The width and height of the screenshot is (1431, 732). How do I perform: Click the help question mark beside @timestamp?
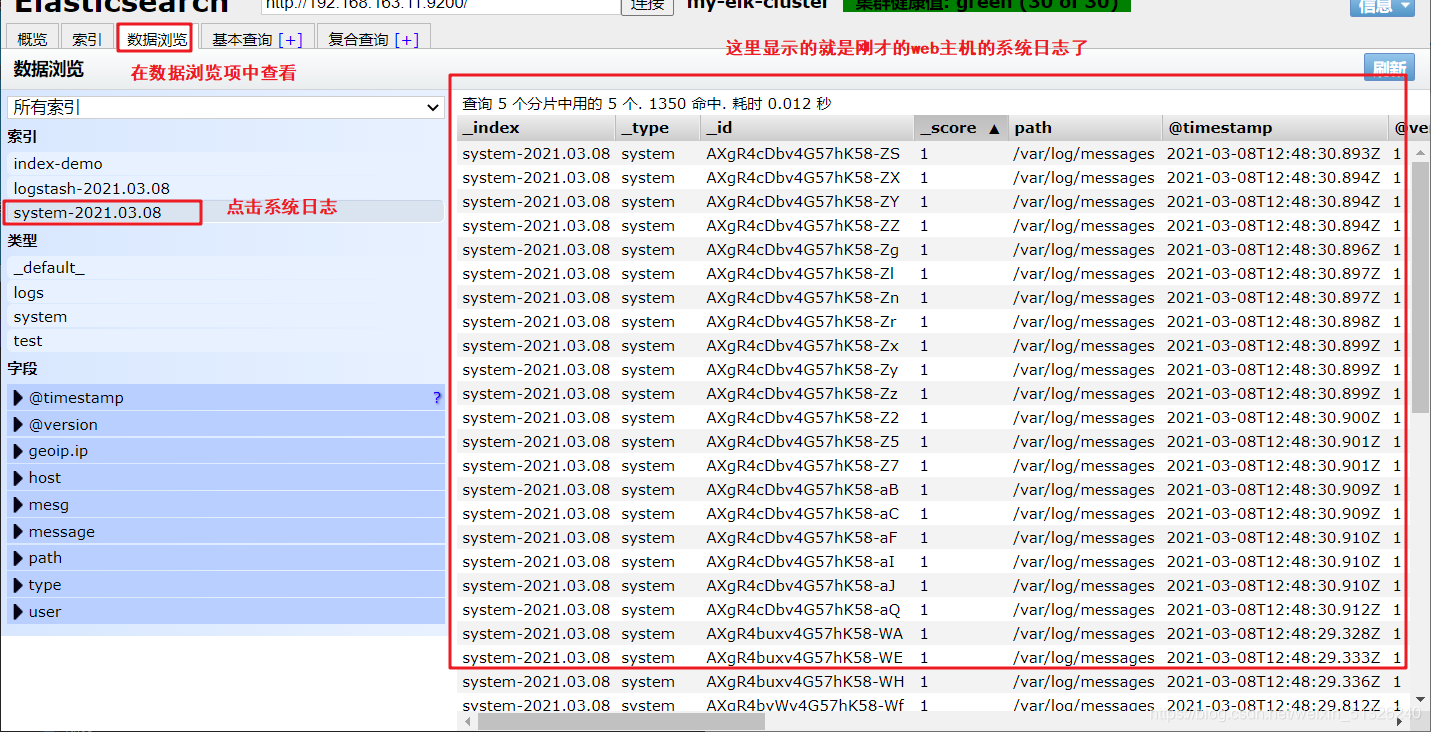436,398
